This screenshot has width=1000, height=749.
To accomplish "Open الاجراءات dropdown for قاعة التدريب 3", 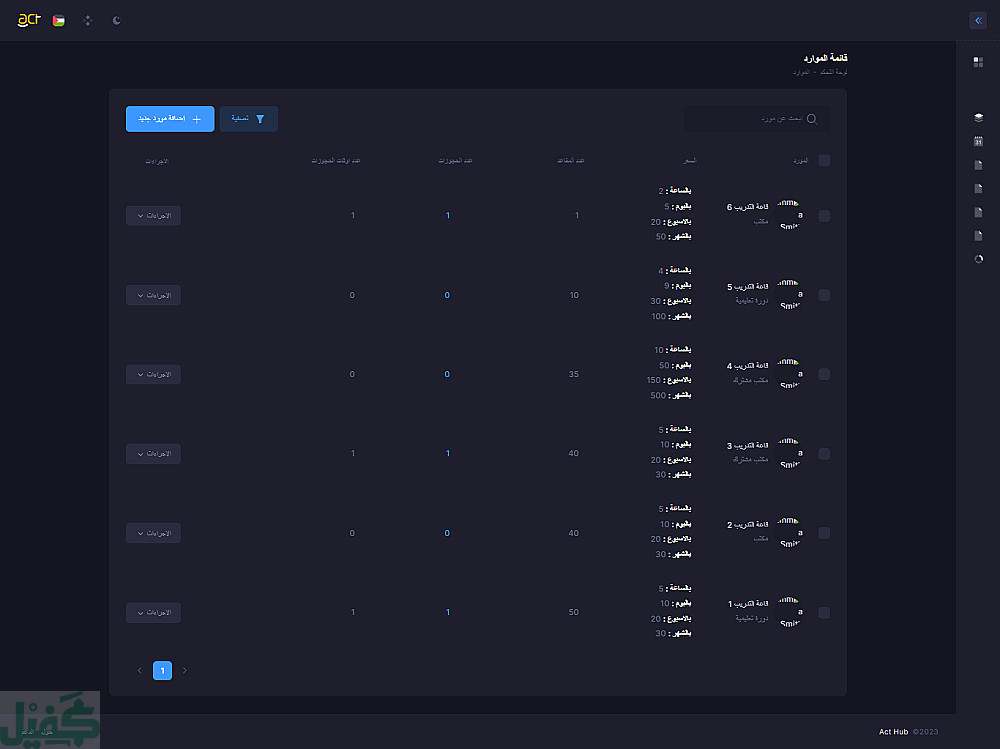I will 154,454.
